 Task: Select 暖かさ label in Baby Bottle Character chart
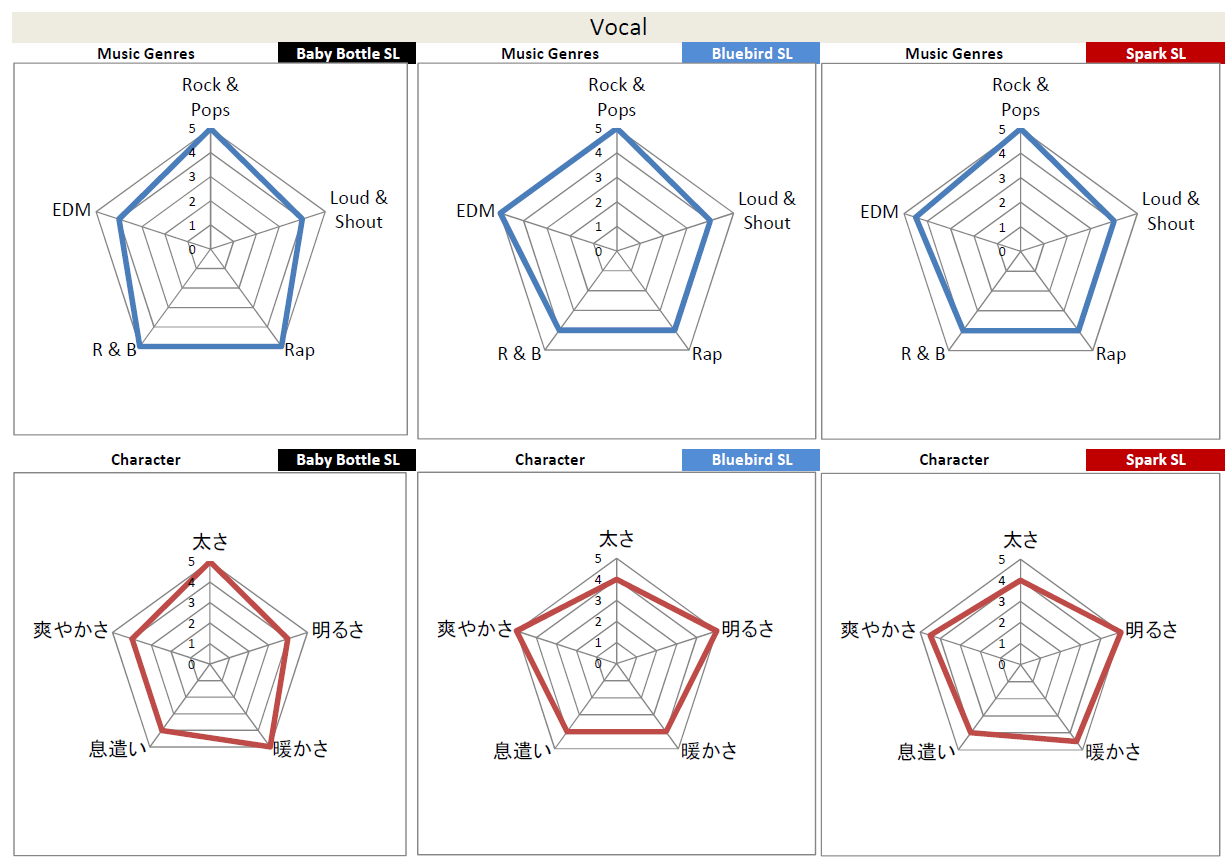[x=301, y=749]
